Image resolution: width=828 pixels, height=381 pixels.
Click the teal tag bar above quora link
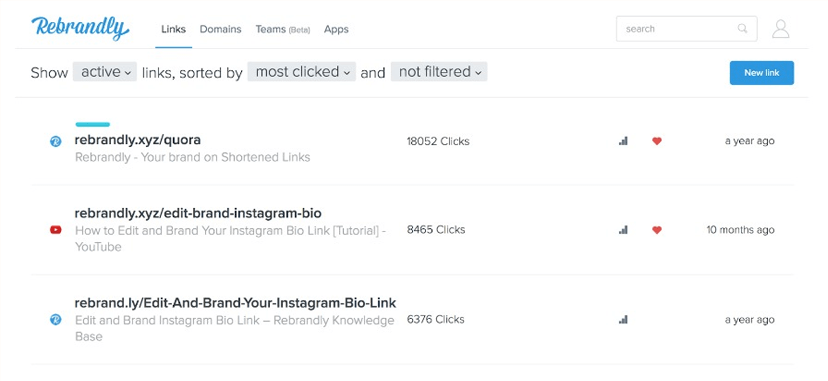point(92,125)
